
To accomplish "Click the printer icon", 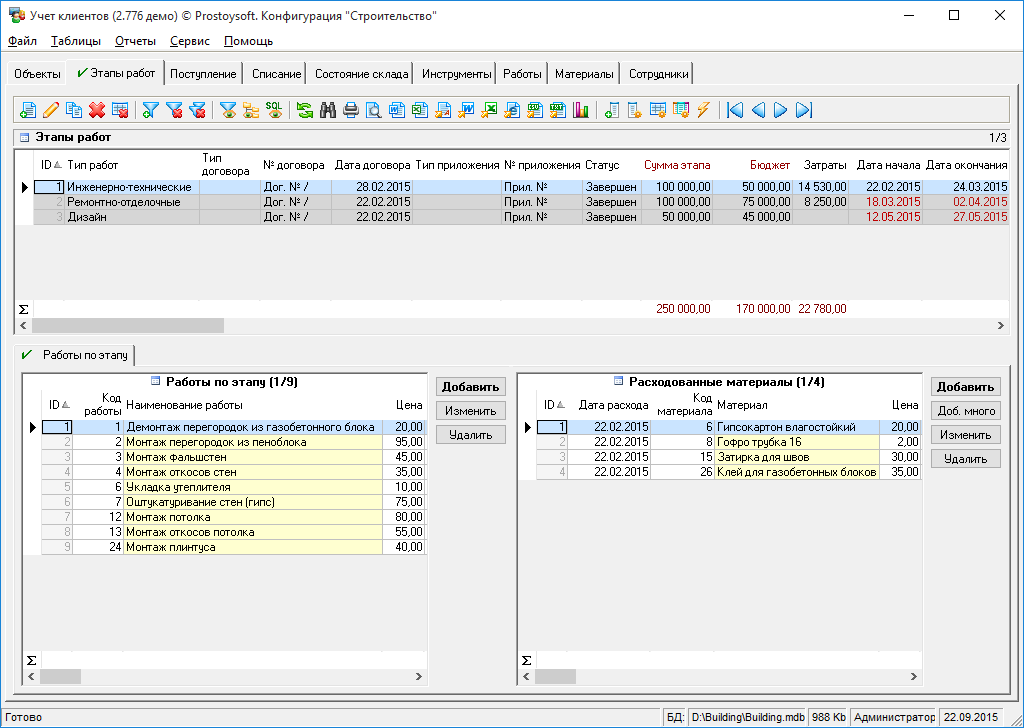I will (351, 110).
